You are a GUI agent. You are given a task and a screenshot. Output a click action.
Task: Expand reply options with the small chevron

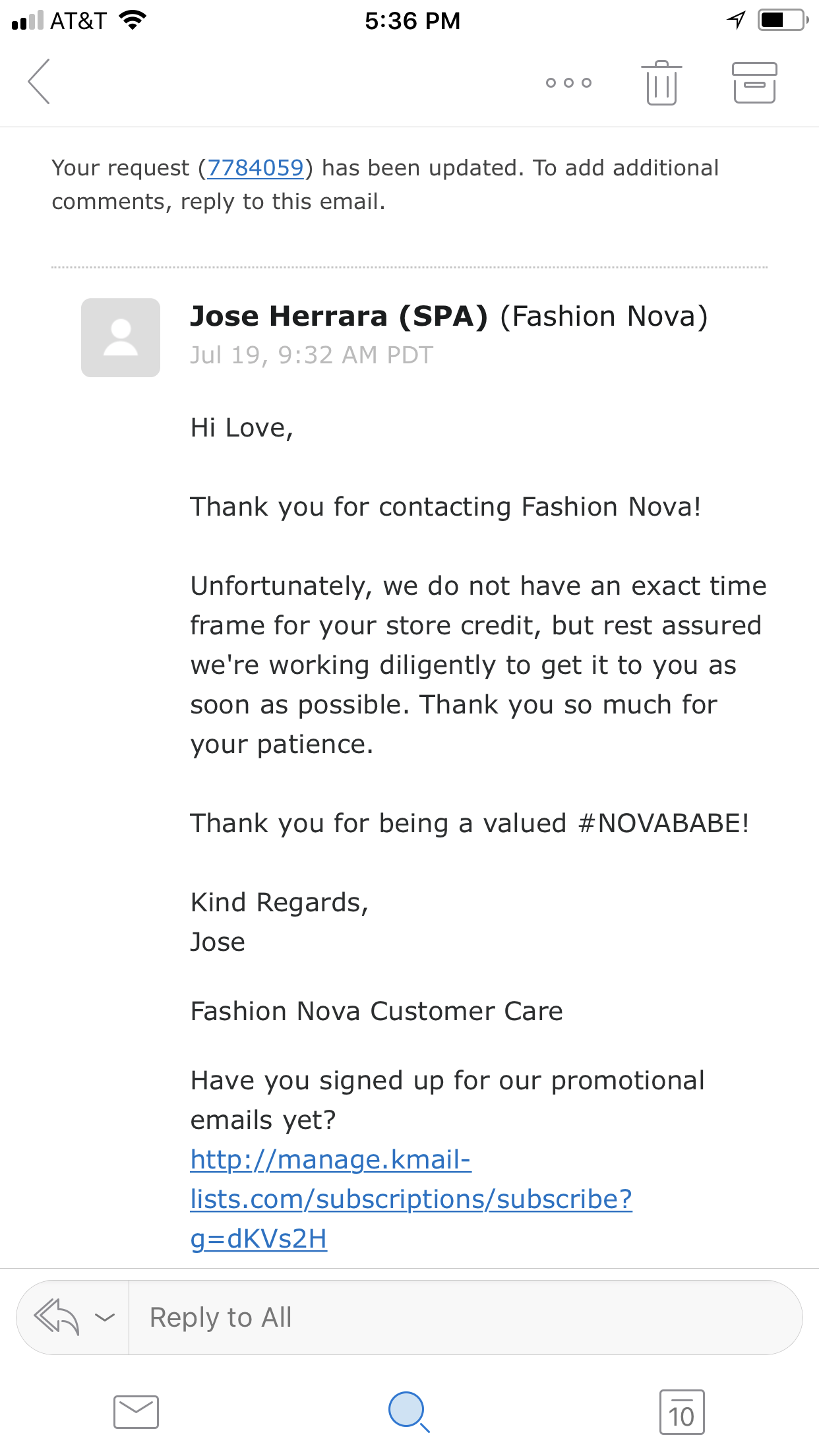coord(105,1318)
